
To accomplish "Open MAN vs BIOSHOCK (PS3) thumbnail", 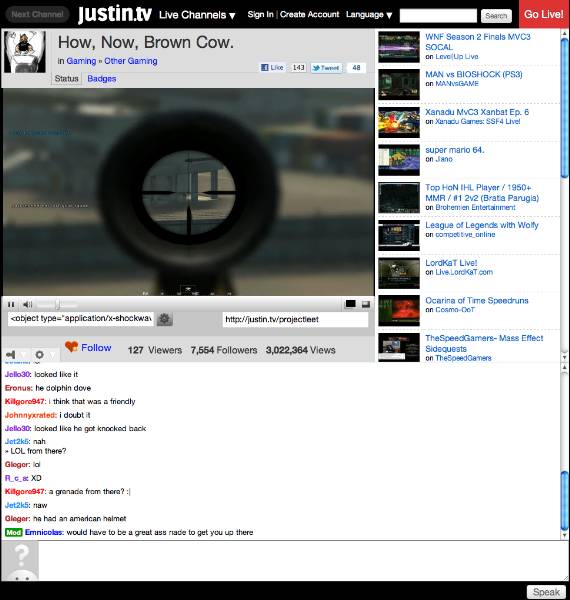I will pos(399,85).
